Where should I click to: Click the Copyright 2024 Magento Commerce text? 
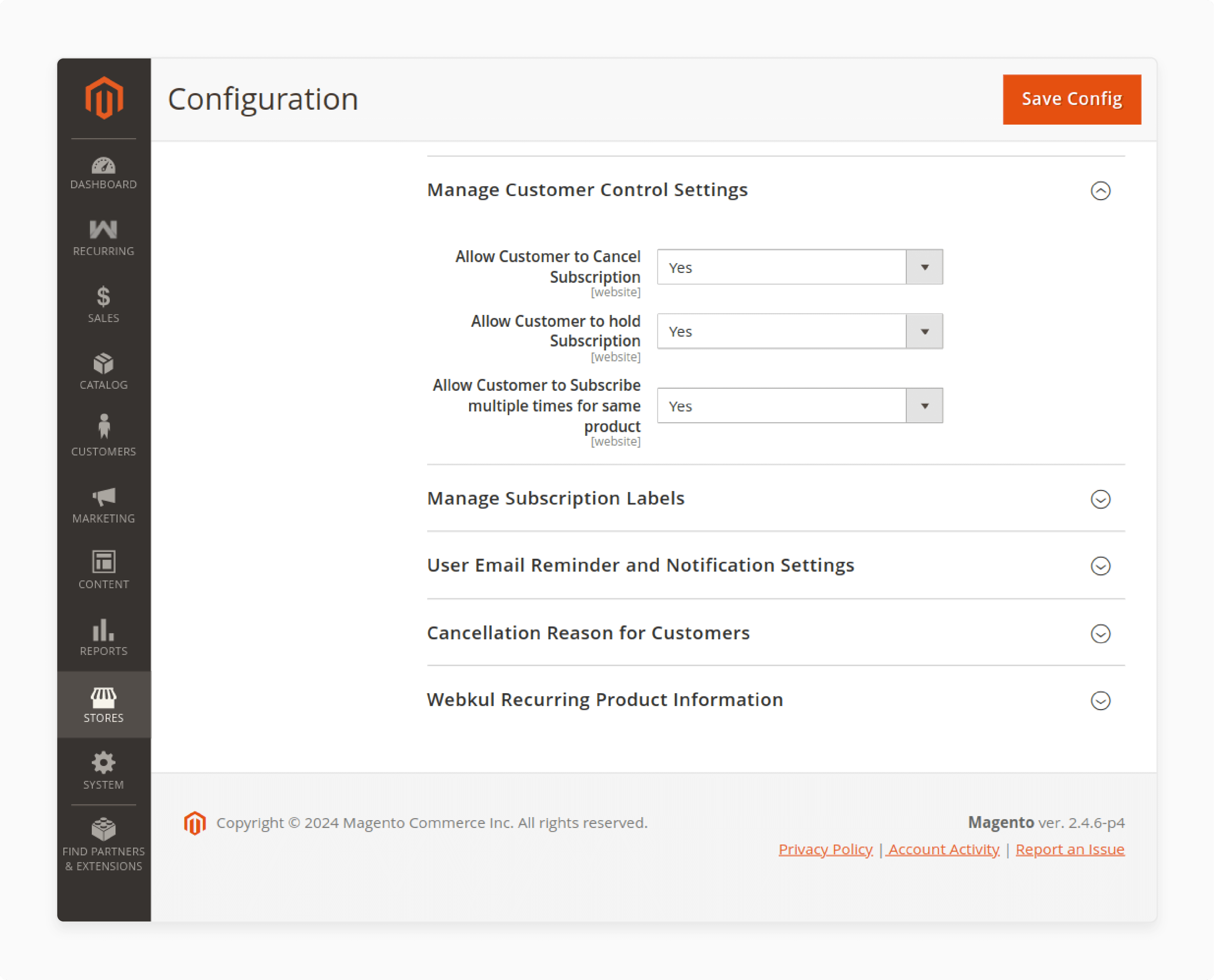432,823
